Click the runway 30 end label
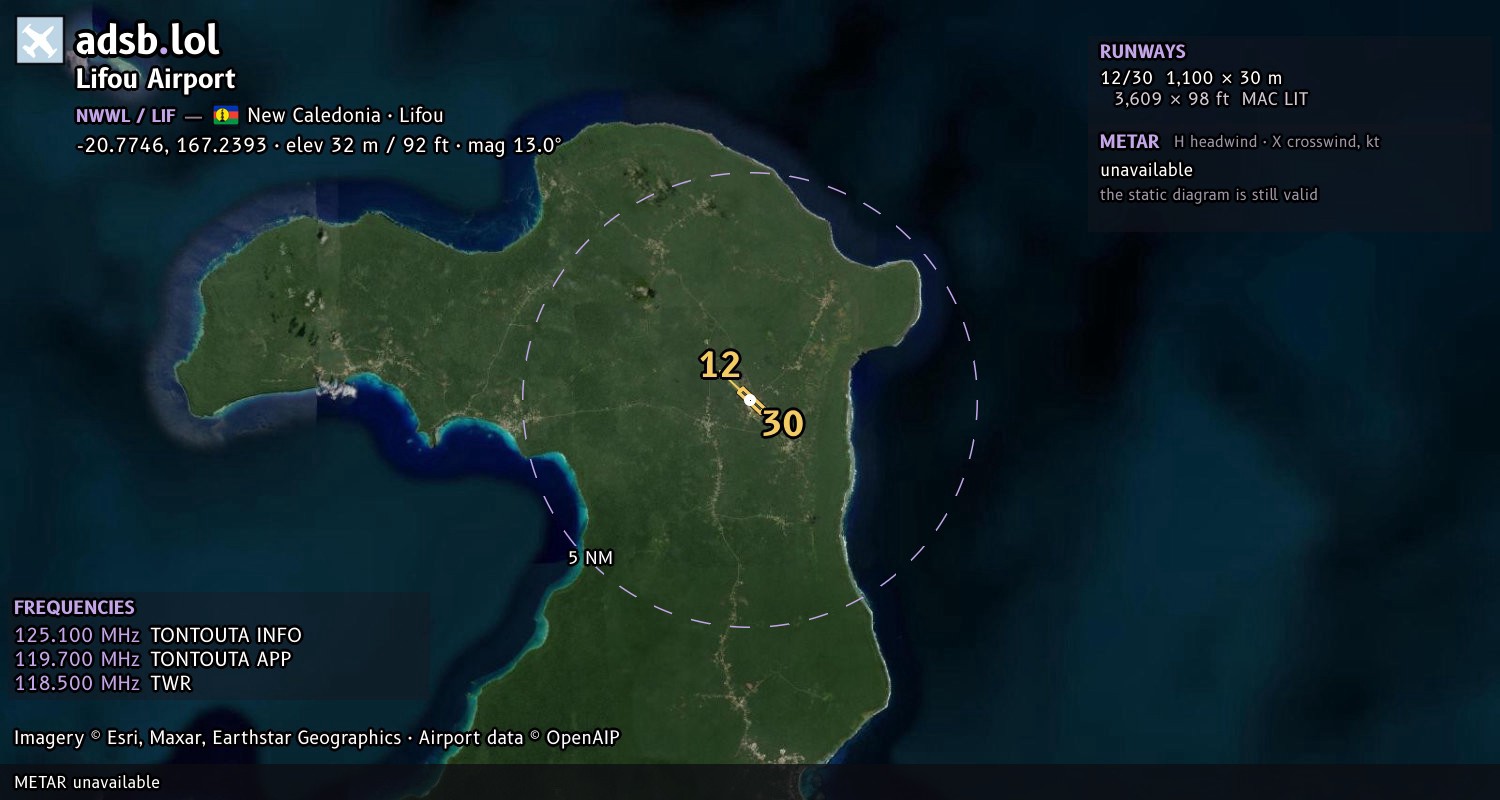This screenshot has width=1500, height=800. [x=783, y=424]
